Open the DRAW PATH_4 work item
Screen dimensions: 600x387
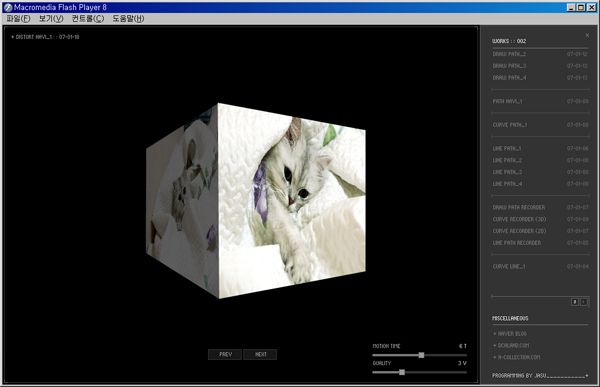click(540, 78)
